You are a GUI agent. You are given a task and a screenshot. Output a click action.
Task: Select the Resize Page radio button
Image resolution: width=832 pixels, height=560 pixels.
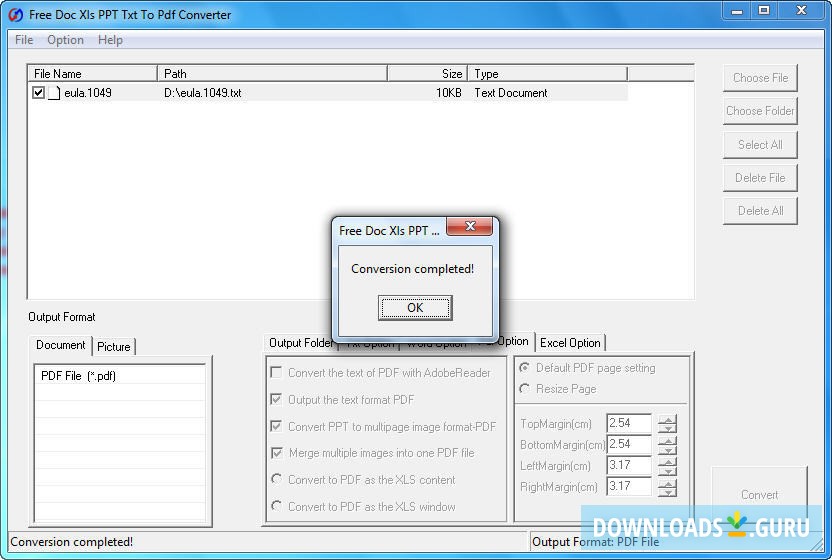pyautogui.click(x=525, y=389)
